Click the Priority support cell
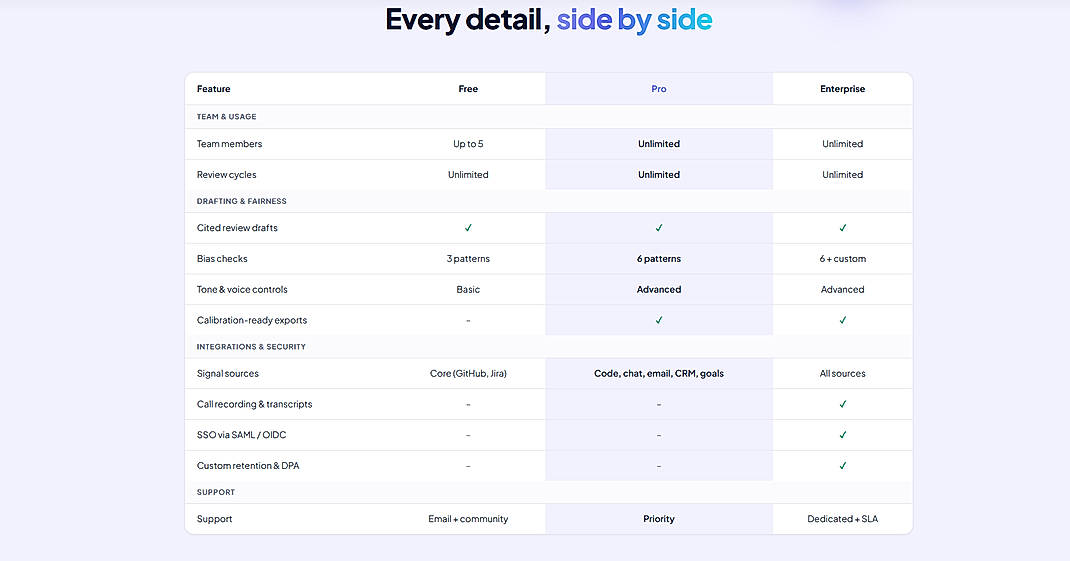This screenshot has width=1070, height=561. coord(659,519)
